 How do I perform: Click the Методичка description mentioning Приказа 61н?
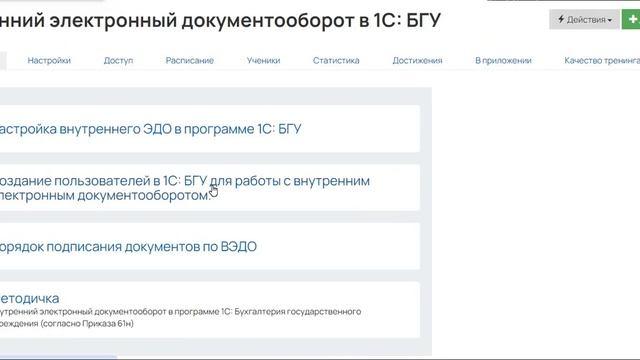click(180, 317)
